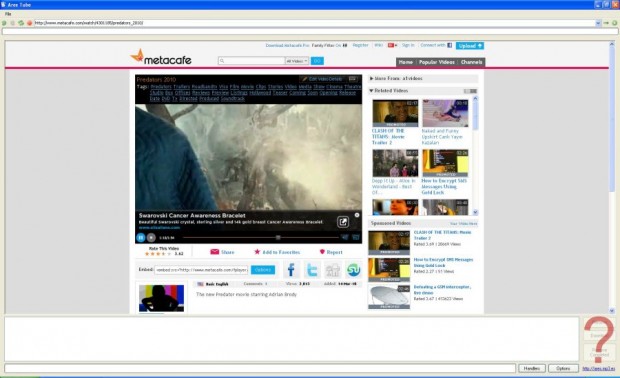Open the Channels tab
This screenshot has height=378, width=620.
471,62
